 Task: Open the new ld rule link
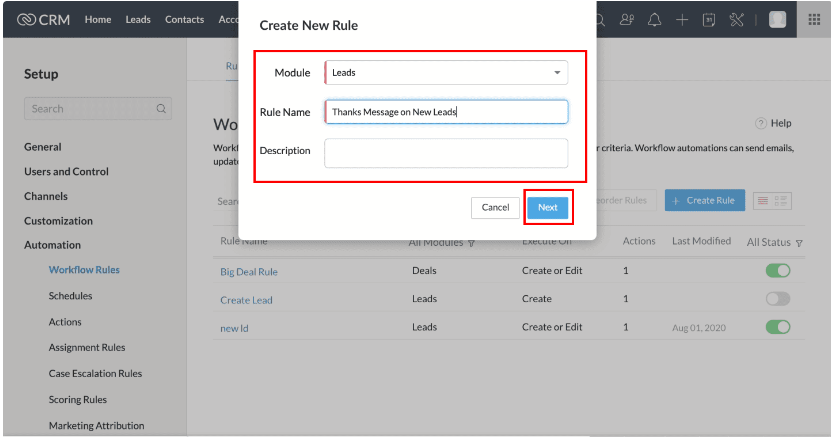tap(234, 328)
